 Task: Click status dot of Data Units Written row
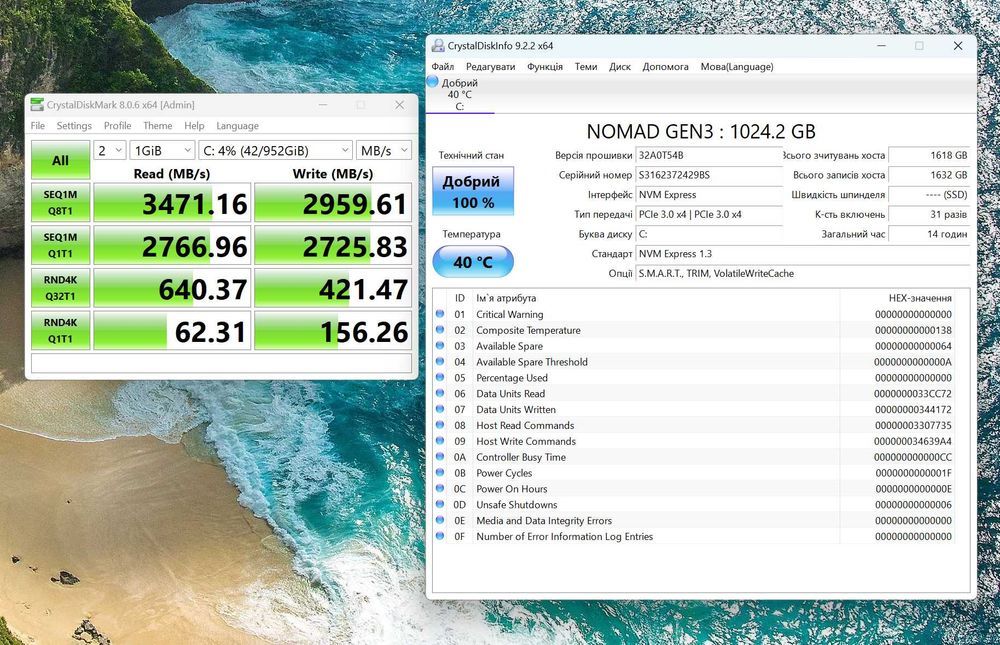[439, 409]
